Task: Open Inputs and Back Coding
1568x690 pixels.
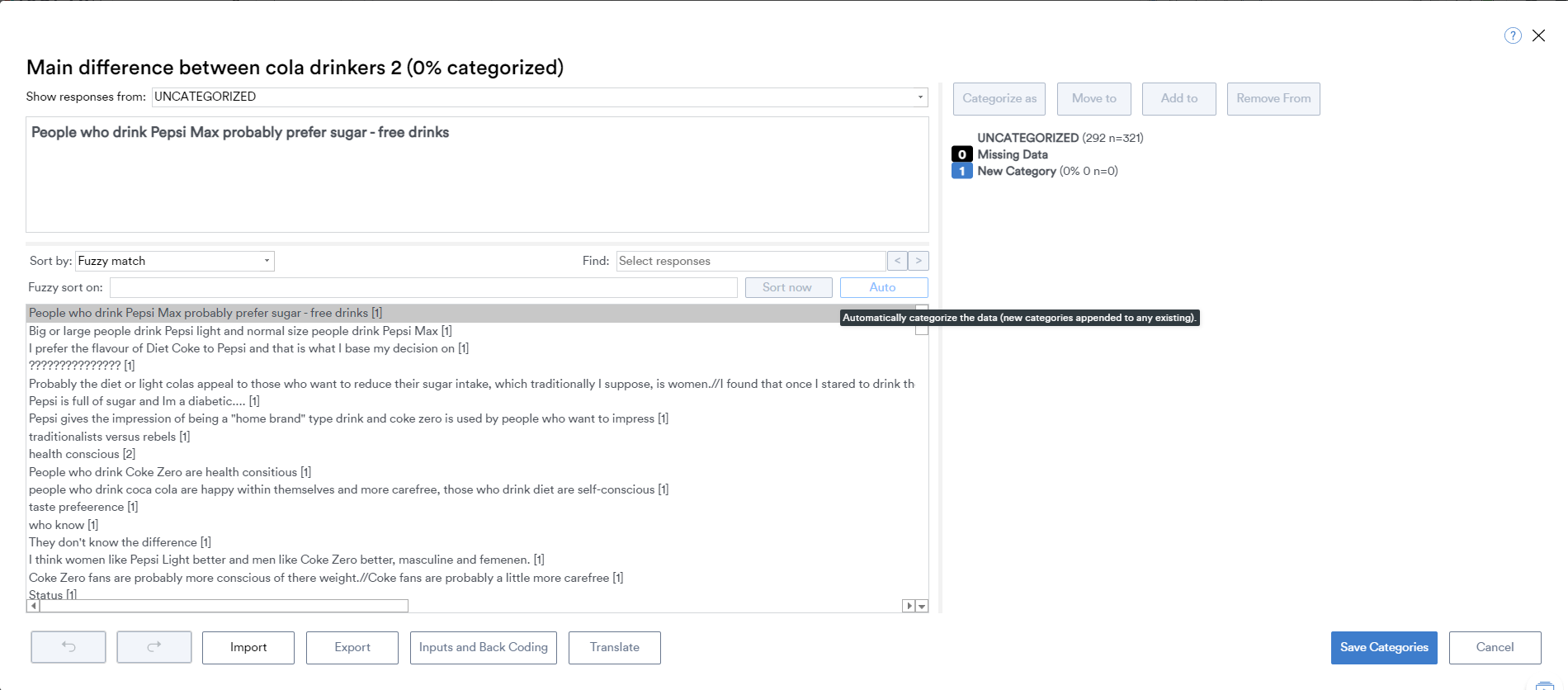Action: (484, 647)
